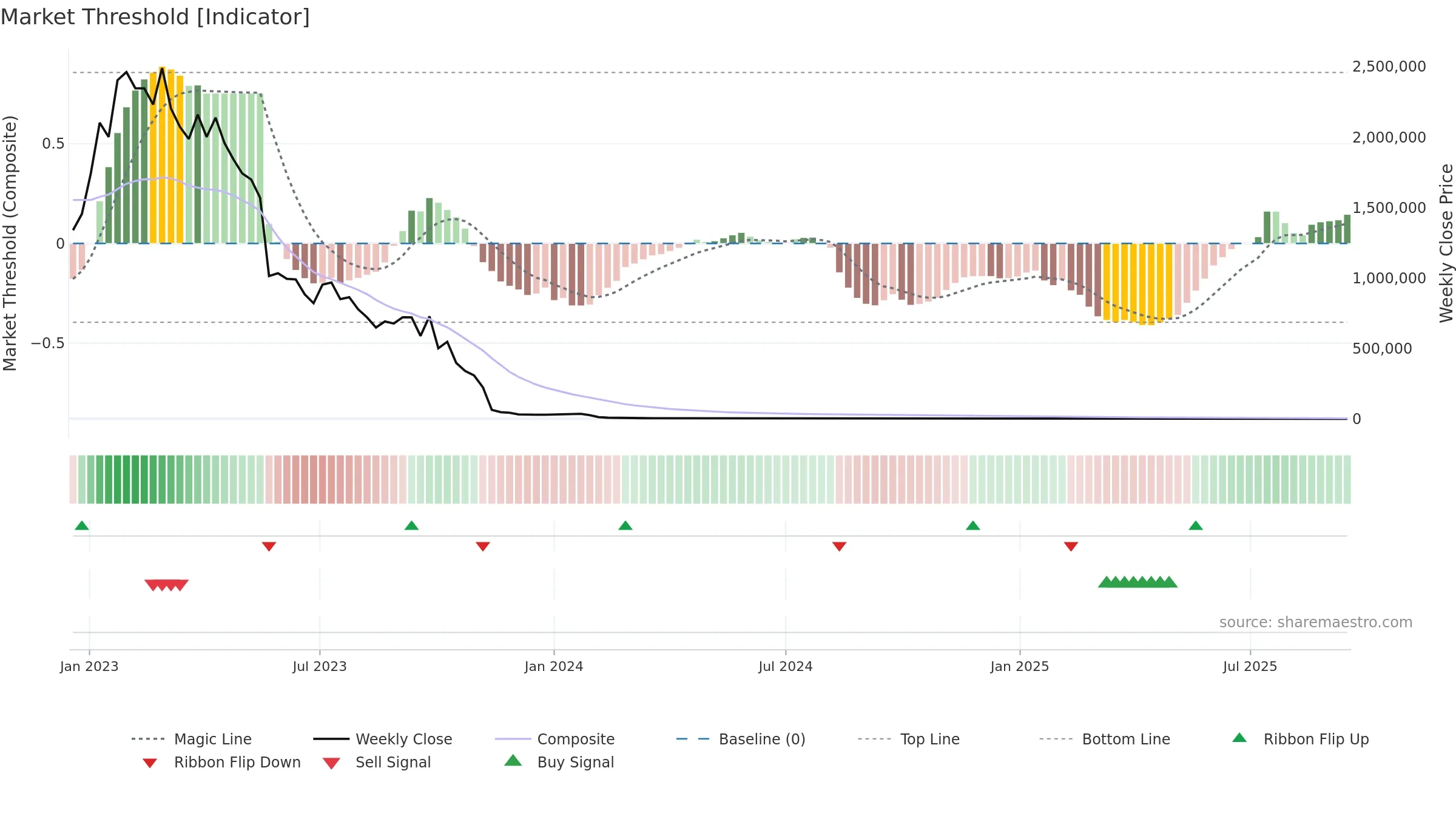Click the 1,000,000 price axis label

tap(1389, 278)
